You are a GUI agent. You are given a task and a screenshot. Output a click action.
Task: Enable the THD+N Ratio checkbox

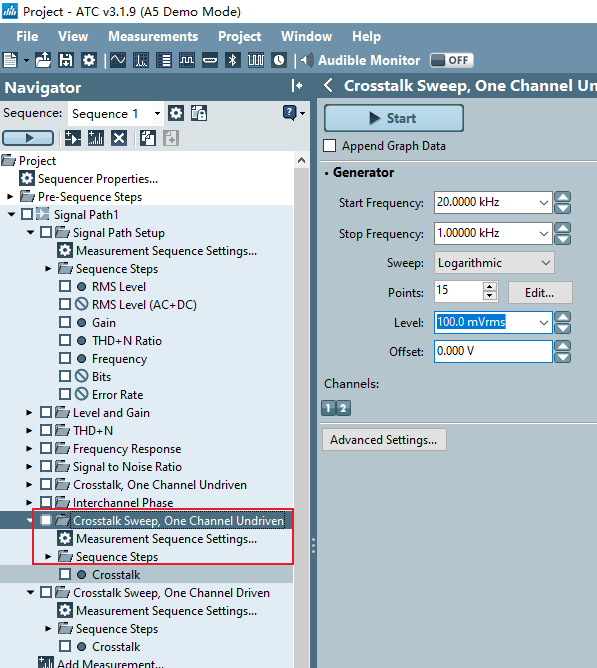click(65, 340)
